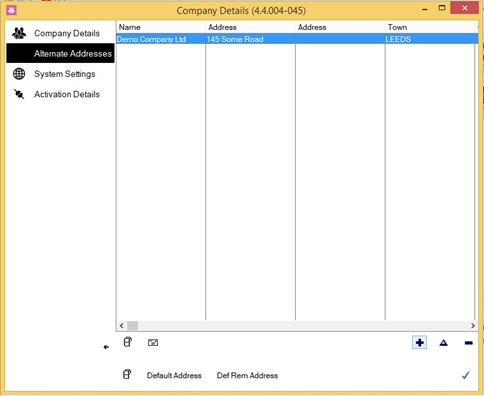Viewport: 484px width, 396px height.
Task: Select the Demo Company Ltd row
Action: (x=297, y=39)
